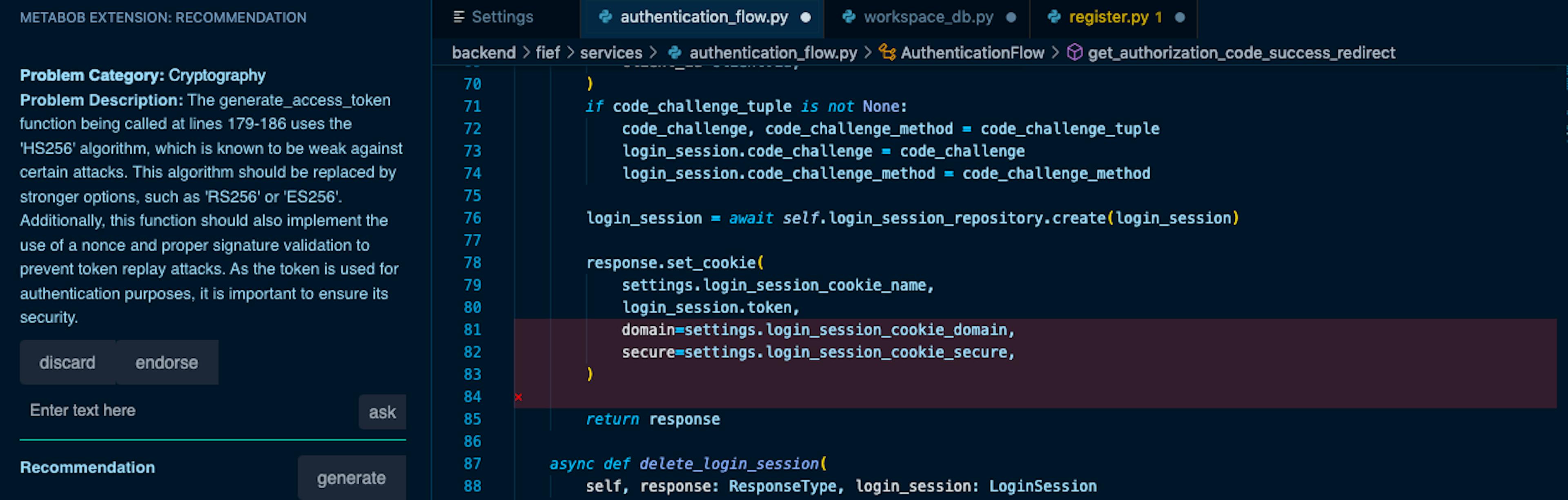1568x500 pixels.
Task: Click red x marker on line 84
Action: tap(518, 397)
